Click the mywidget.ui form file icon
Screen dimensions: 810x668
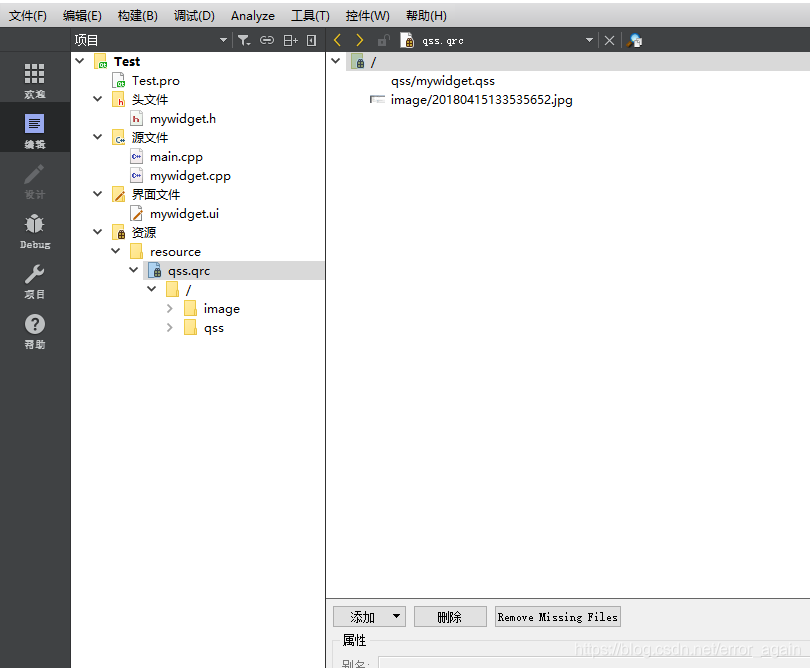tap(136, 213)
